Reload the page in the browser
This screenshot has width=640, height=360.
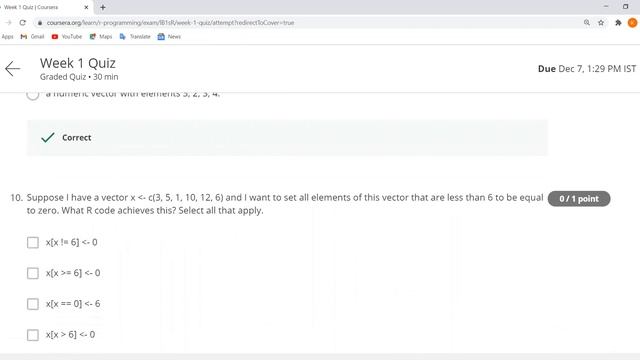(x=22, y=23)
